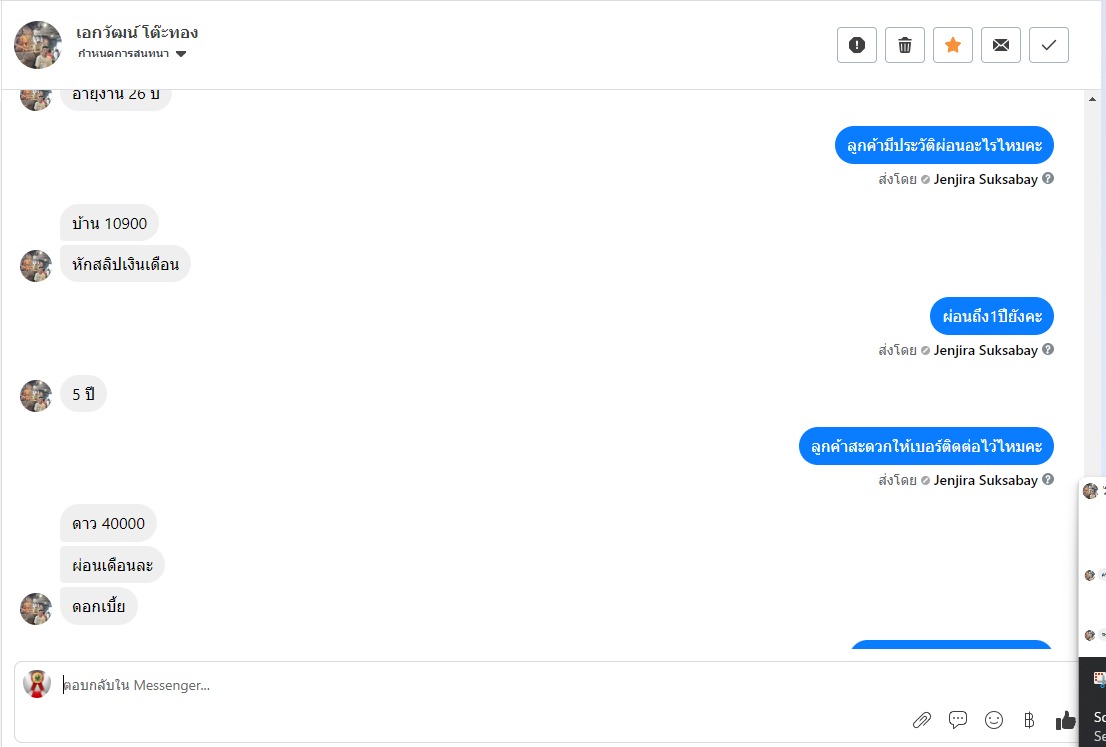Click the baht payment request icon
Viewport: 1106px width, 747px height.
tap(1029, 720)
